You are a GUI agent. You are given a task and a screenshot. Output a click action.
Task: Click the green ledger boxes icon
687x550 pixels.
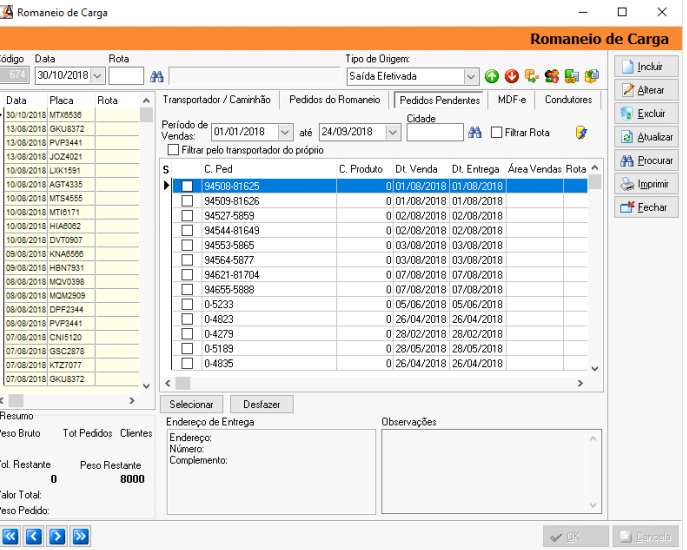pos(571,76)
